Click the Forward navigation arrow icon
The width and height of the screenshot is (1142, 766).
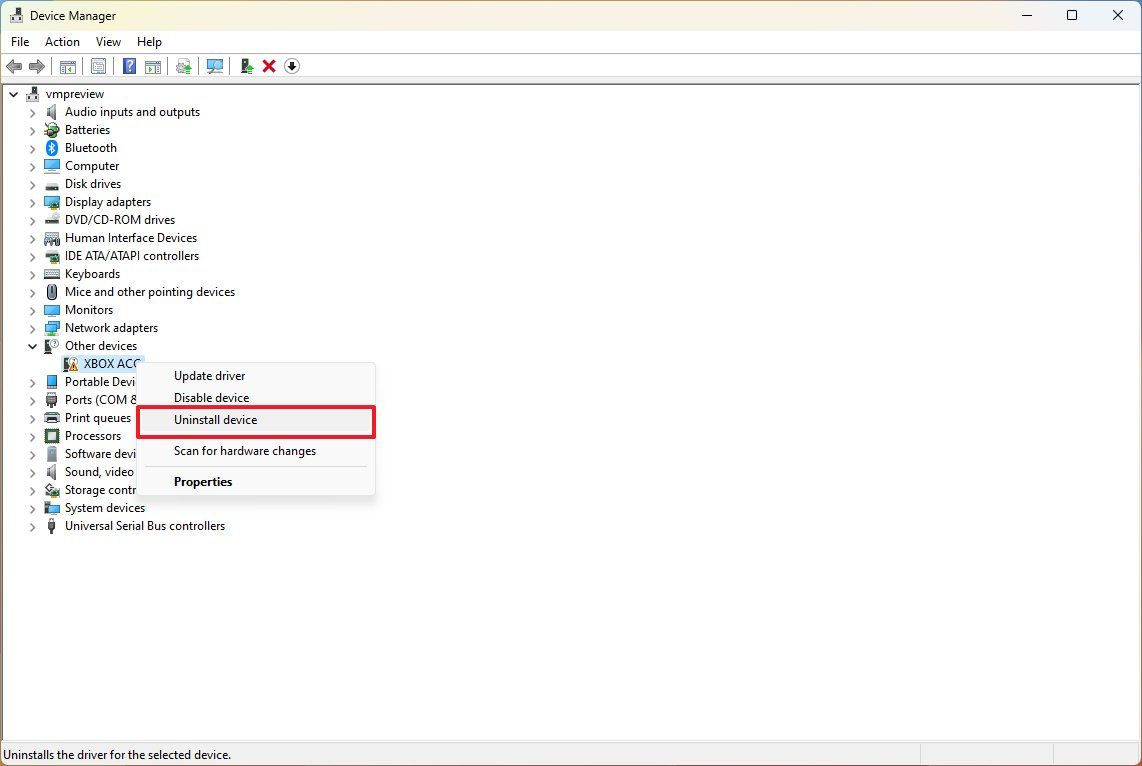(38, 66)
